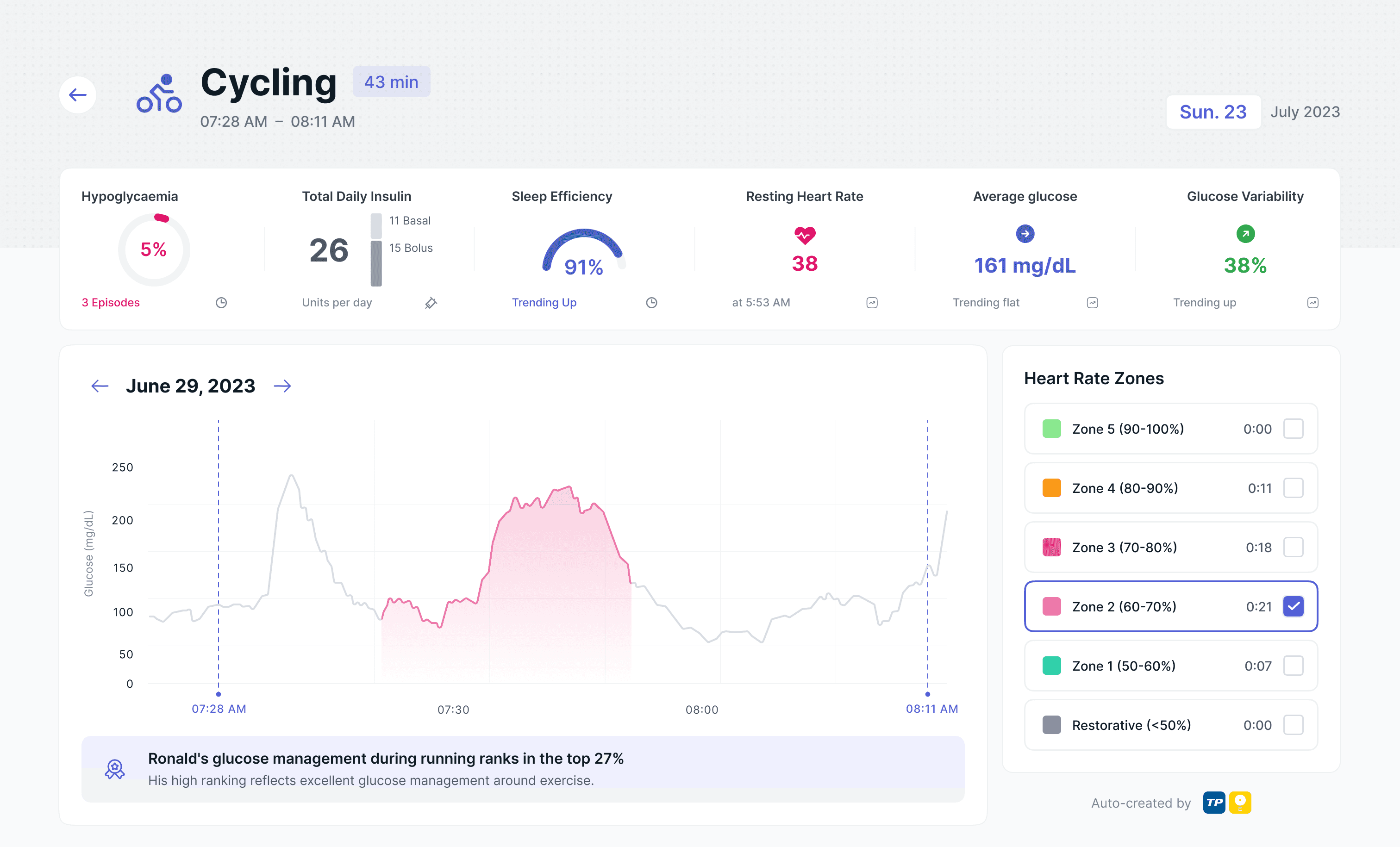This screenshot has height=847, width=1400.
Task: Uncheck Zone 2 (60-70%)
Action: pyautogui.click(x=1294, y=606)
